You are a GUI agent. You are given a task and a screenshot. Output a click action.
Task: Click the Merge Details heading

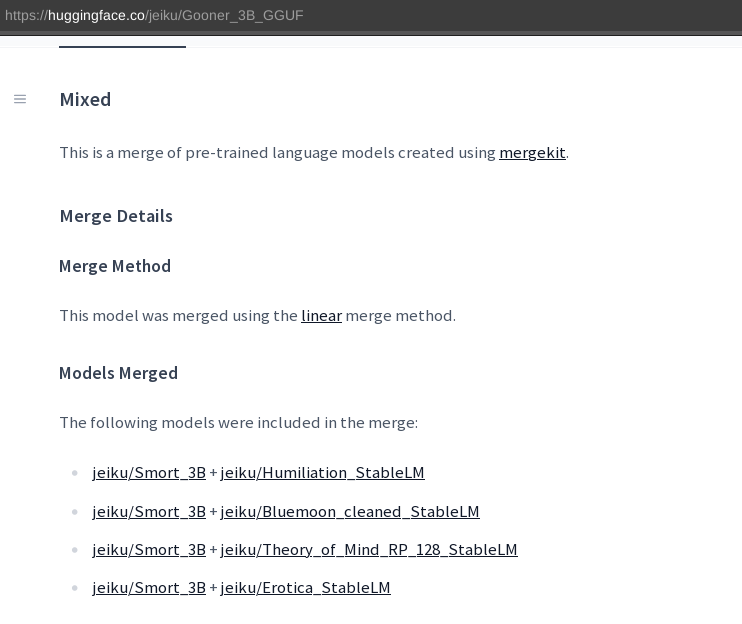coord(116,216)
